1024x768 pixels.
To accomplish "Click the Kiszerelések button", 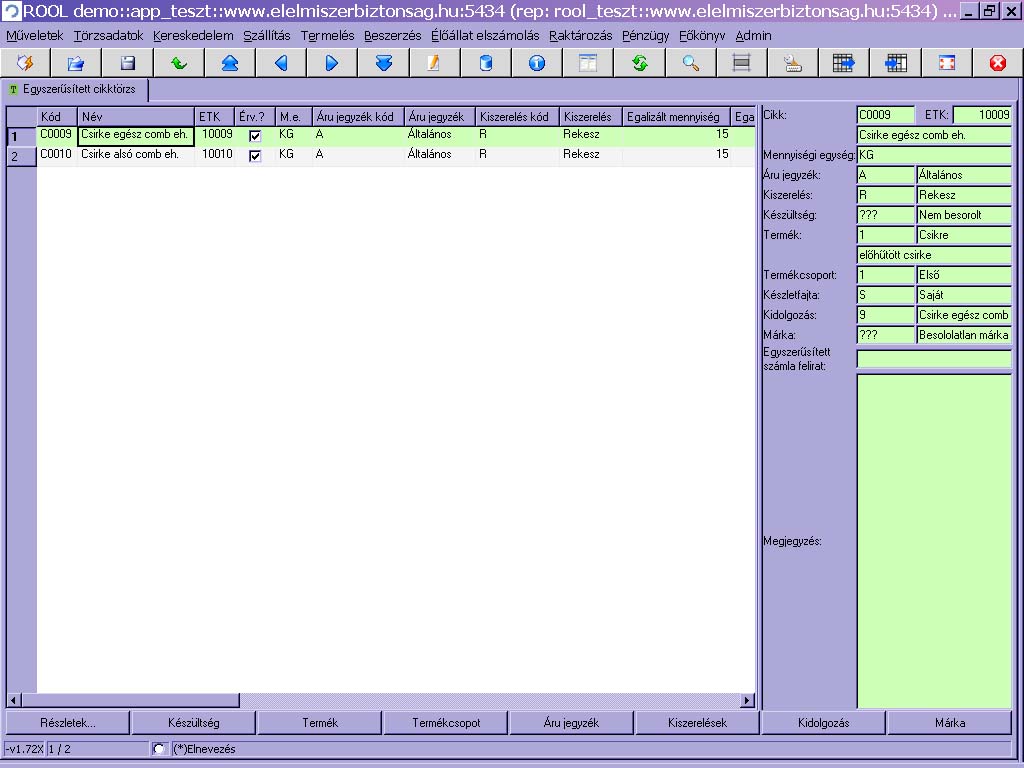I will coord(697,723).
